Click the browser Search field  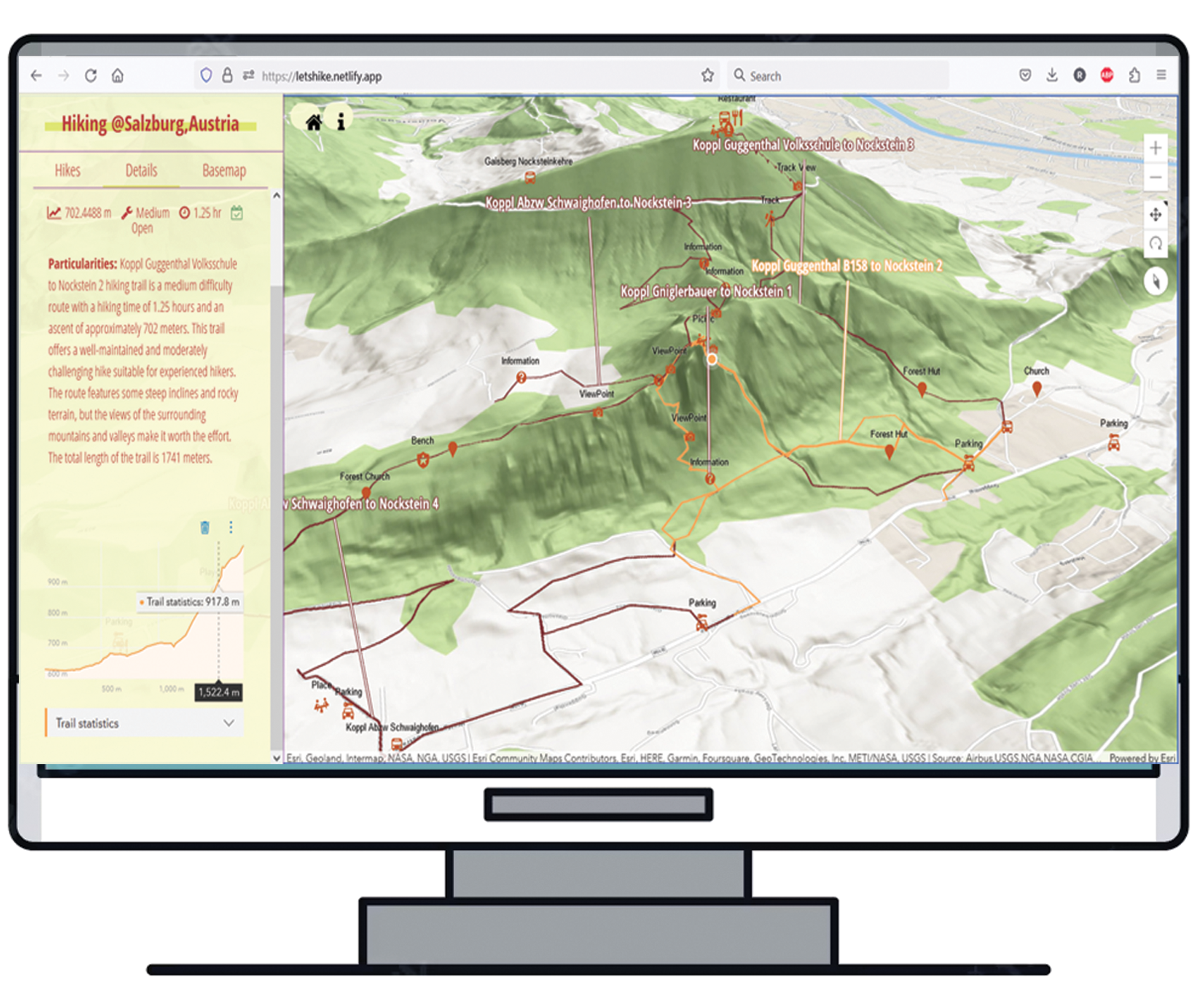838,75
